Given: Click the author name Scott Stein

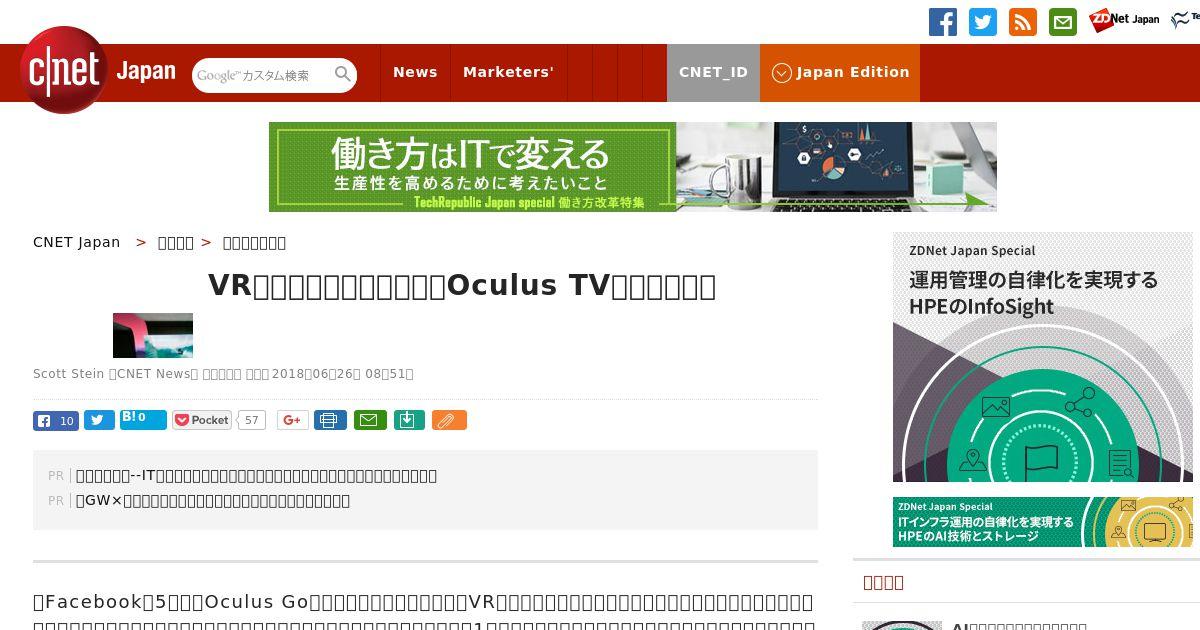Looking at the screenshot, I should [x=68, y=374].
